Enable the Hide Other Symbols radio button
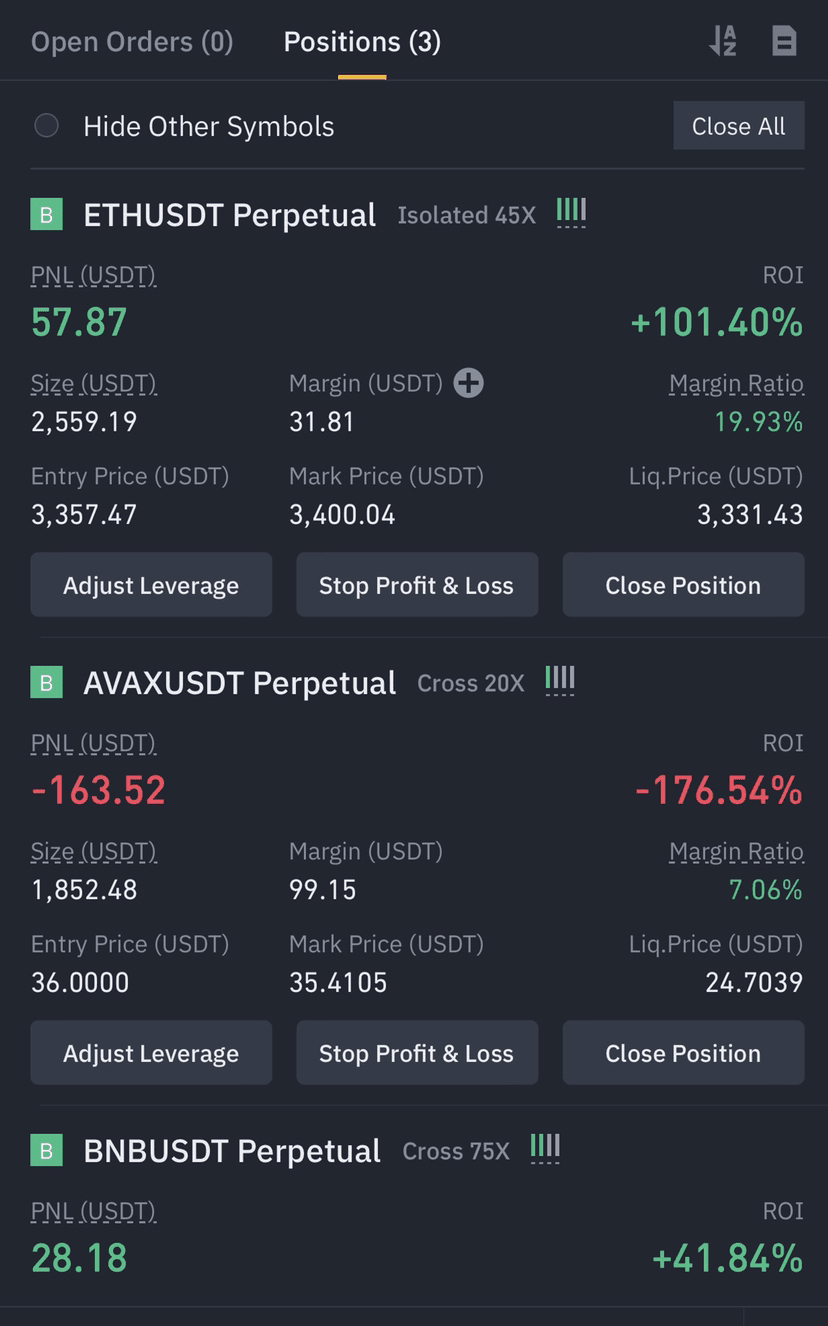The height and width of the screenshot is (1326, 828). [46, 126]
